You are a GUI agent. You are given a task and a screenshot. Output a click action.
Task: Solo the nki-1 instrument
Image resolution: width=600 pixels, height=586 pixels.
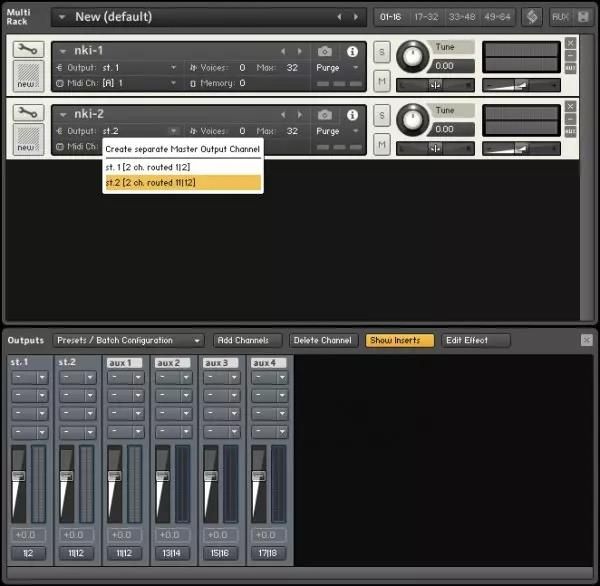(382, 52)
